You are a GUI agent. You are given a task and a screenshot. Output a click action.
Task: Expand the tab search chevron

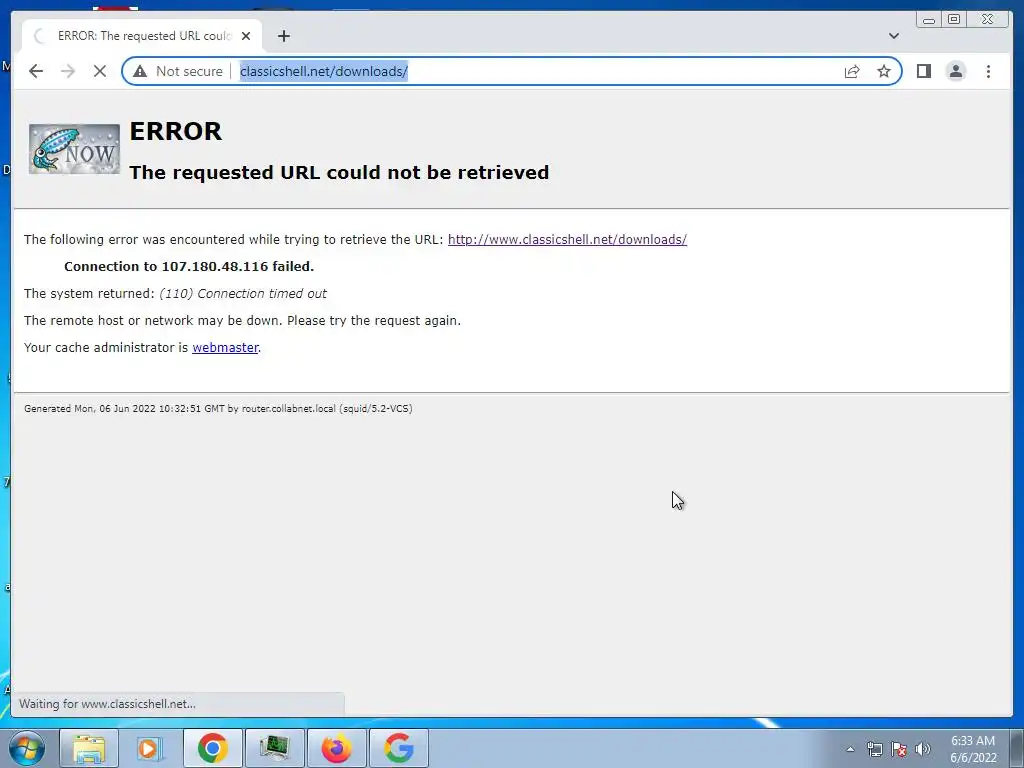click(893, 36)
